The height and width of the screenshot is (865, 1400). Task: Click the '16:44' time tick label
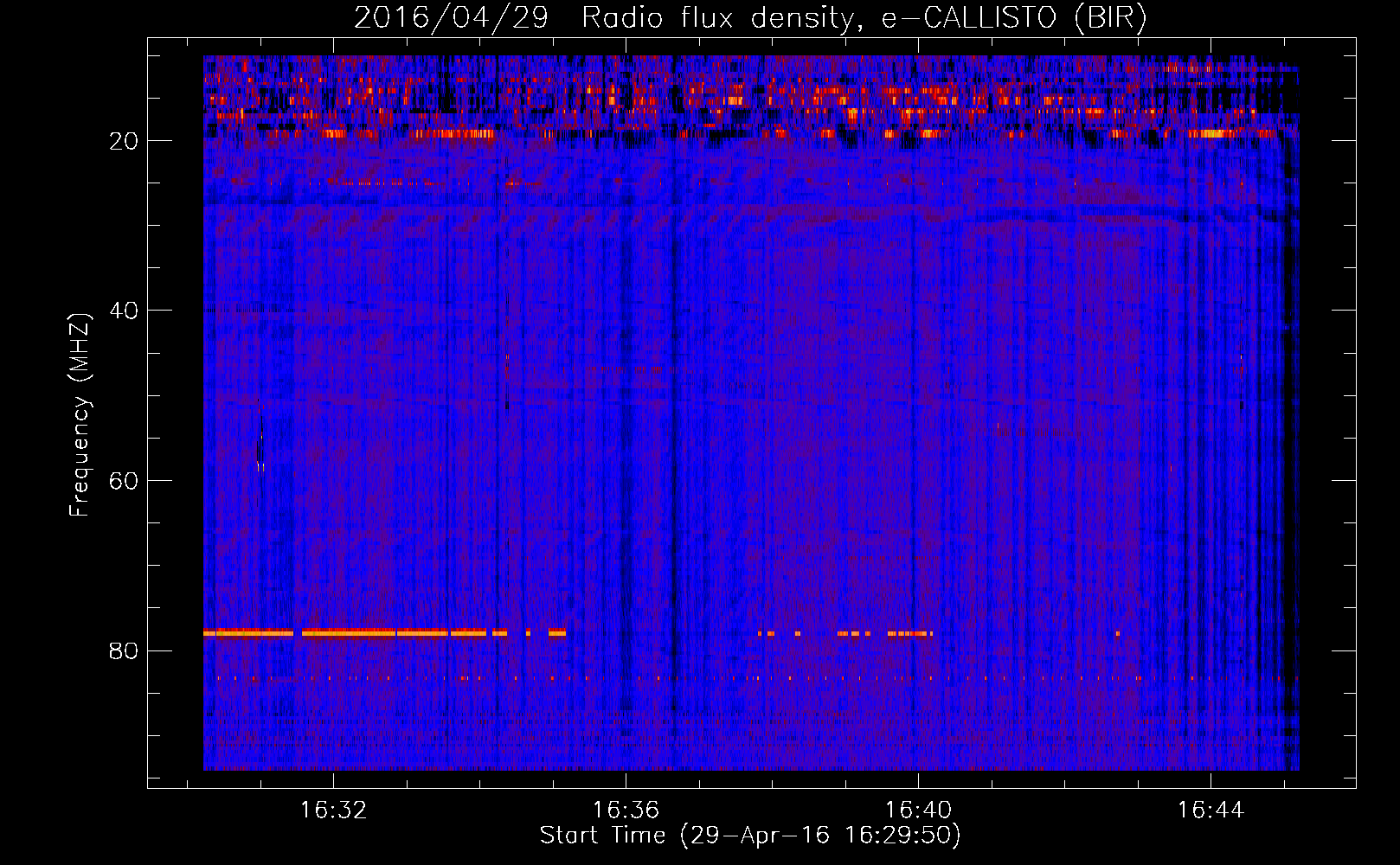(1211, 810)
